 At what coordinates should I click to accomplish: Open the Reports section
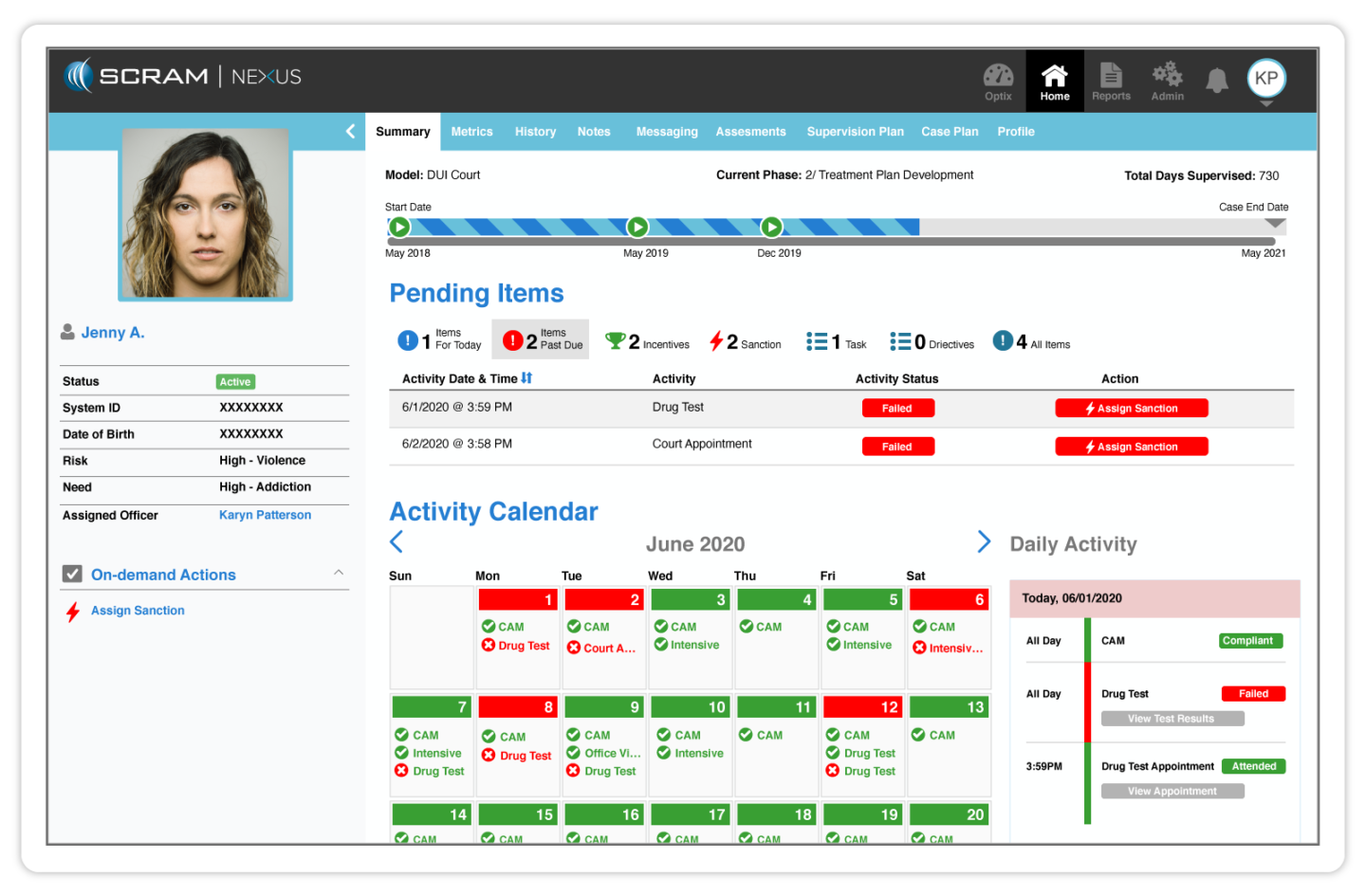click(x=1110, y=80)
